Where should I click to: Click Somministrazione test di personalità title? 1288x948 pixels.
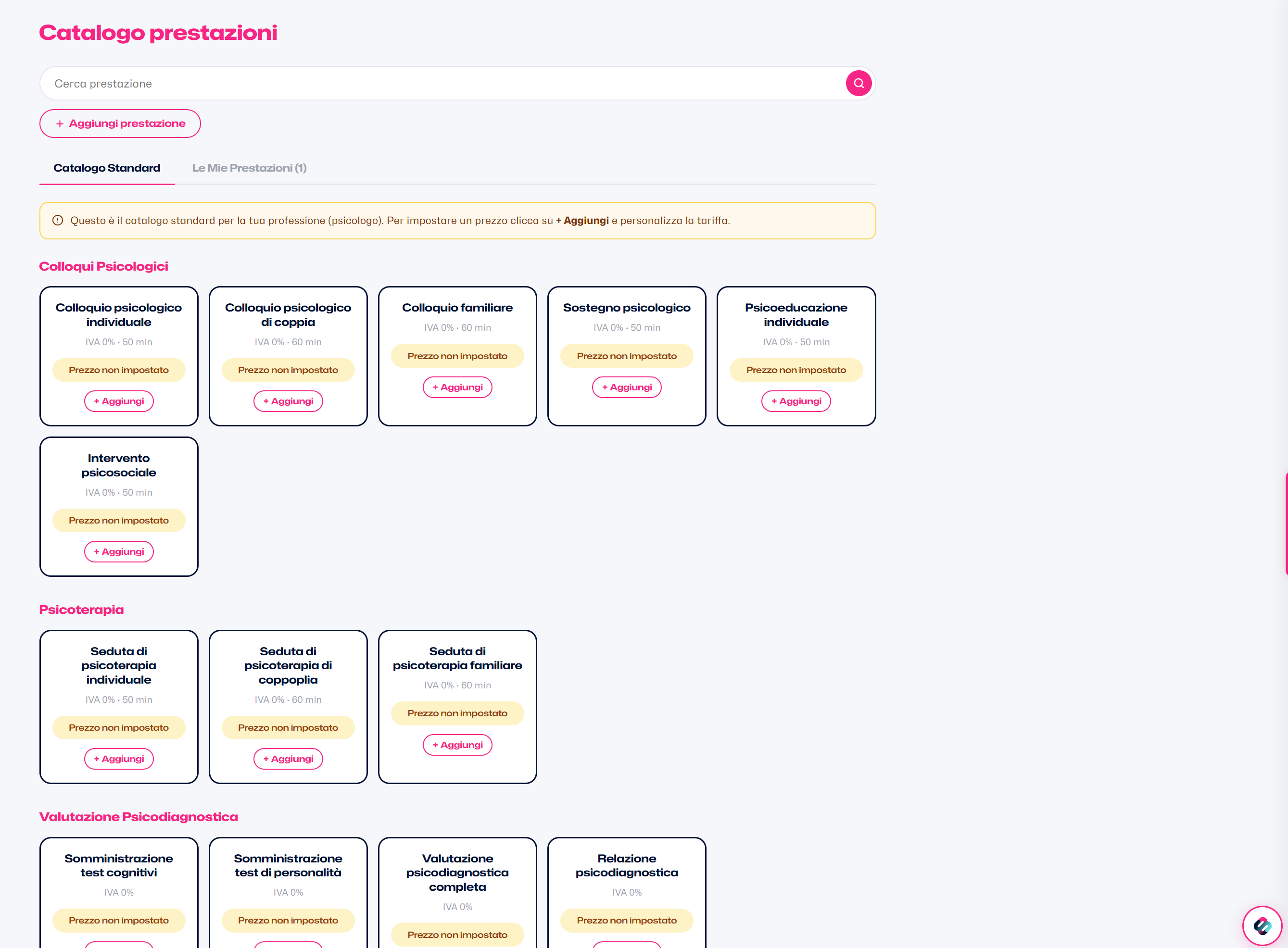pyautogui.click(x=288, y=865)
